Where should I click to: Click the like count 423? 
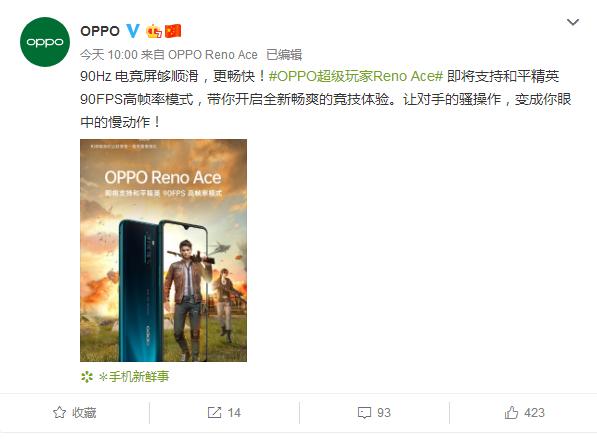pos(534,413)
